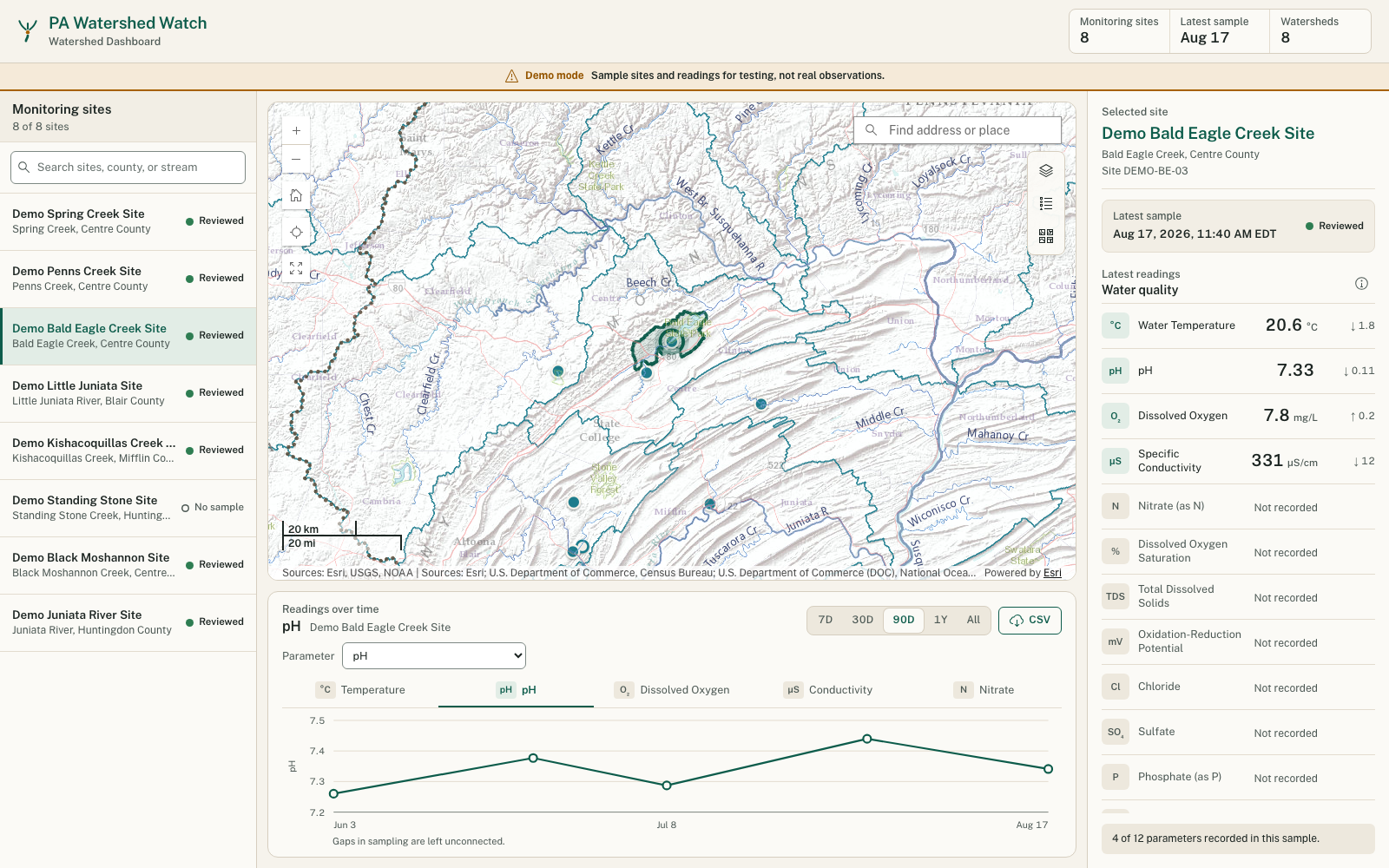Image resolution: width=1389 pixels, height=868 pixels.
Task: Open map in fullscreen view
Action: [296, 268]
